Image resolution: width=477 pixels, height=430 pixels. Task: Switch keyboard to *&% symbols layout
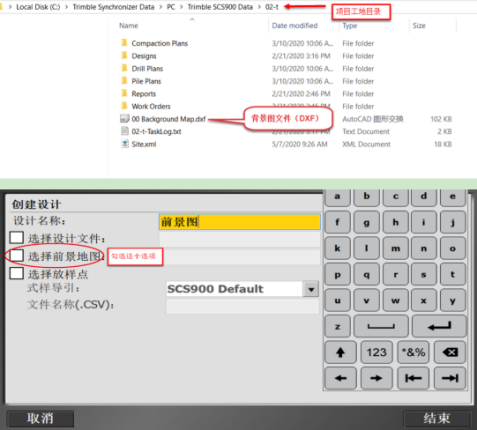click(x=413, y=352)
